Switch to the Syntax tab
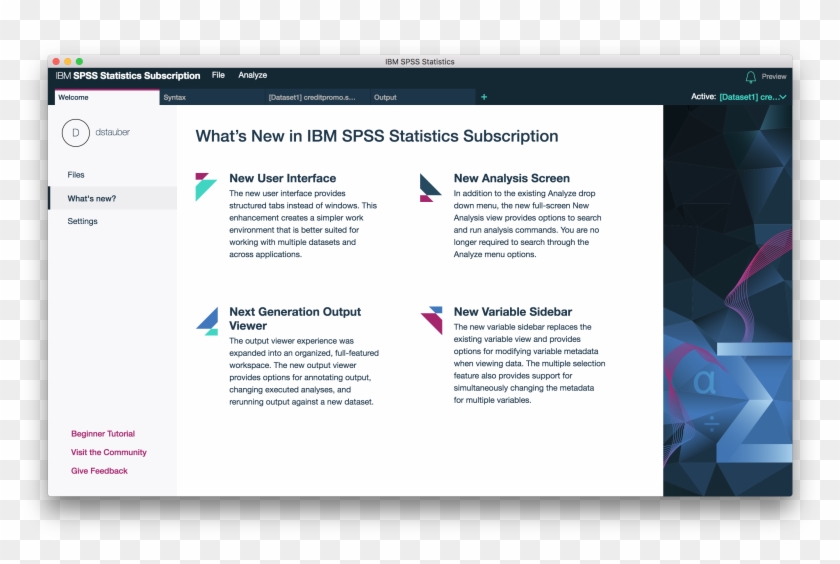Image resolution: width=840 pixels, height=564 pixels. [x=212, y=97]
